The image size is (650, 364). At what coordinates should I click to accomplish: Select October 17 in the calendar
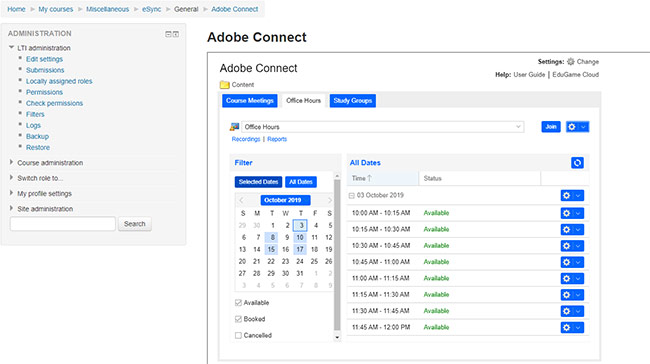(300, 250)
